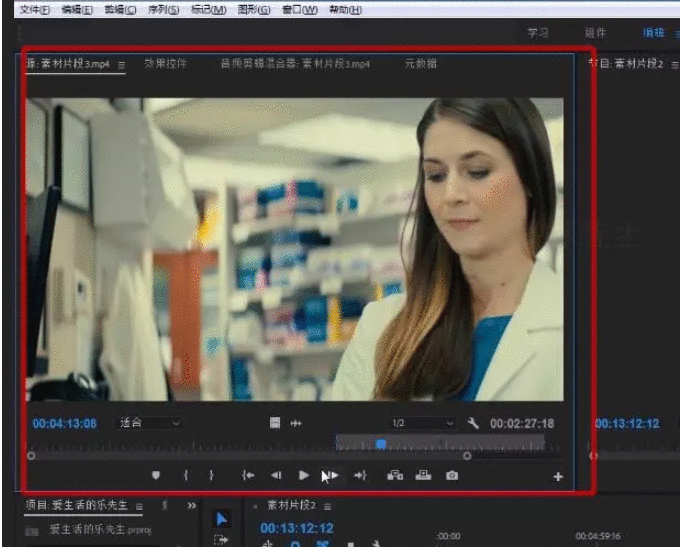This screenshot has height=552, width=680.
Task: Open the wrench settings menu
Action: click(473, 423)
